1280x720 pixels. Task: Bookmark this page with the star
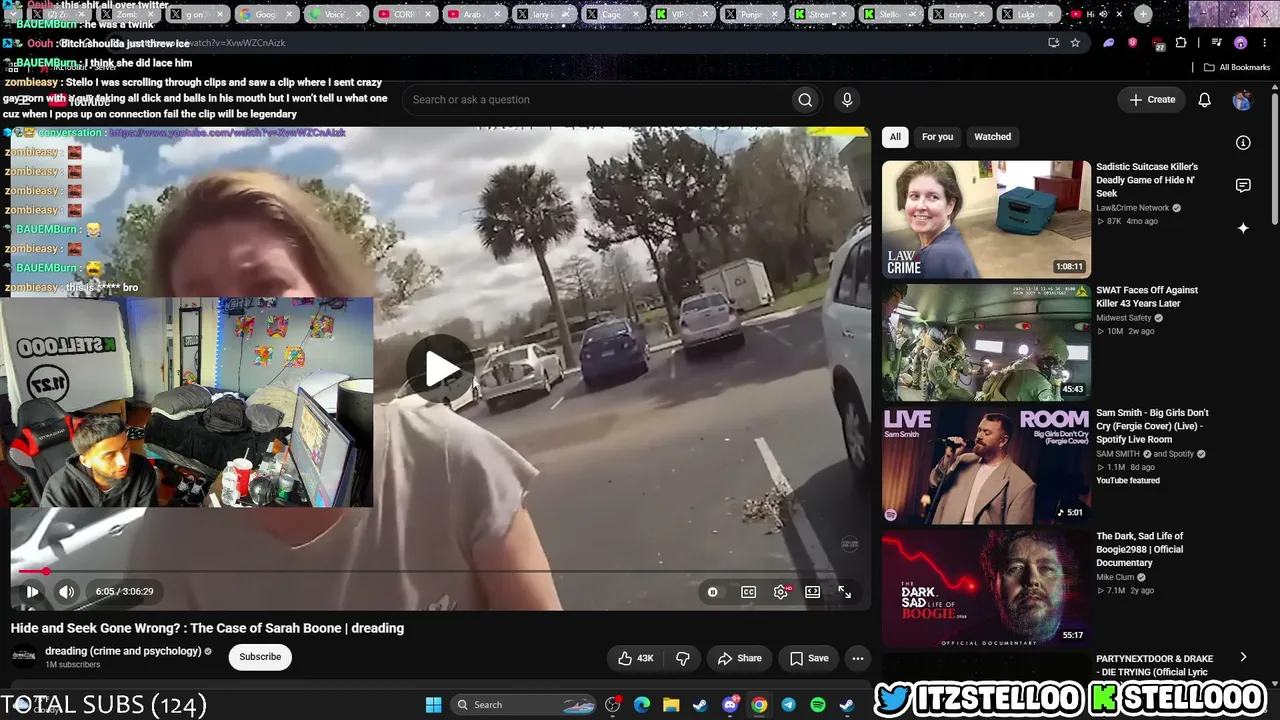pos(1075,43)
